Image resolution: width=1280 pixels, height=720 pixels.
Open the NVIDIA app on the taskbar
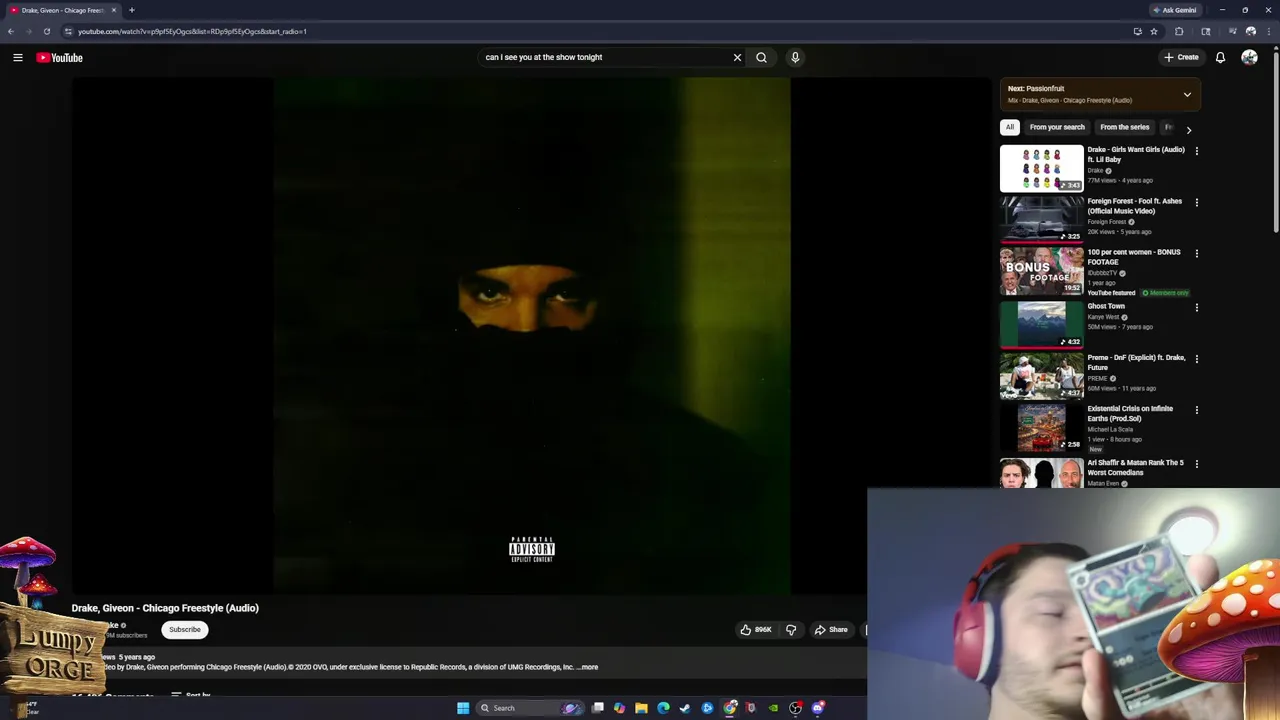773,708
